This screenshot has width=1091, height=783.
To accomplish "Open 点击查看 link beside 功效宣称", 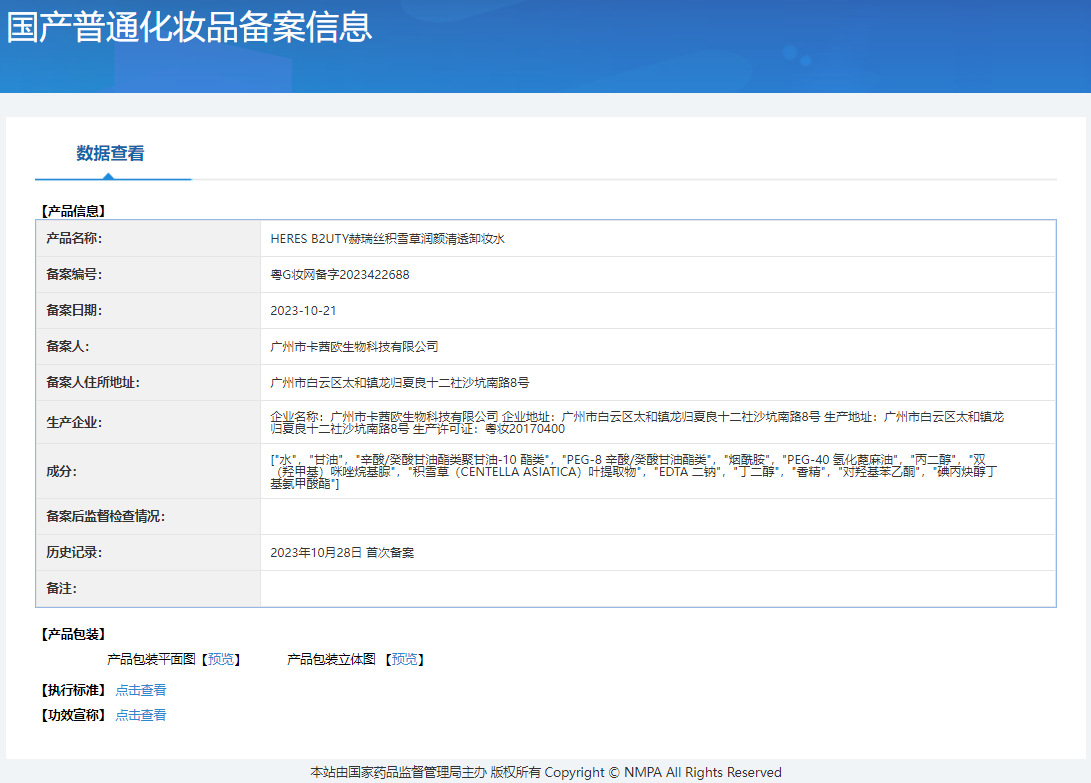I will pos(141,715).
